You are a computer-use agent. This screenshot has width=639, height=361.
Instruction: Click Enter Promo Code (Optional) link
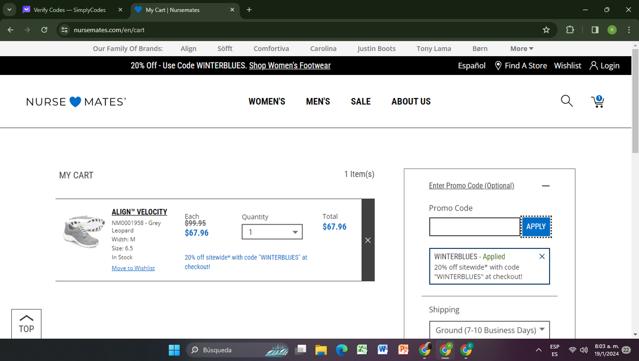pyautogui.click(x=471, y=186)
